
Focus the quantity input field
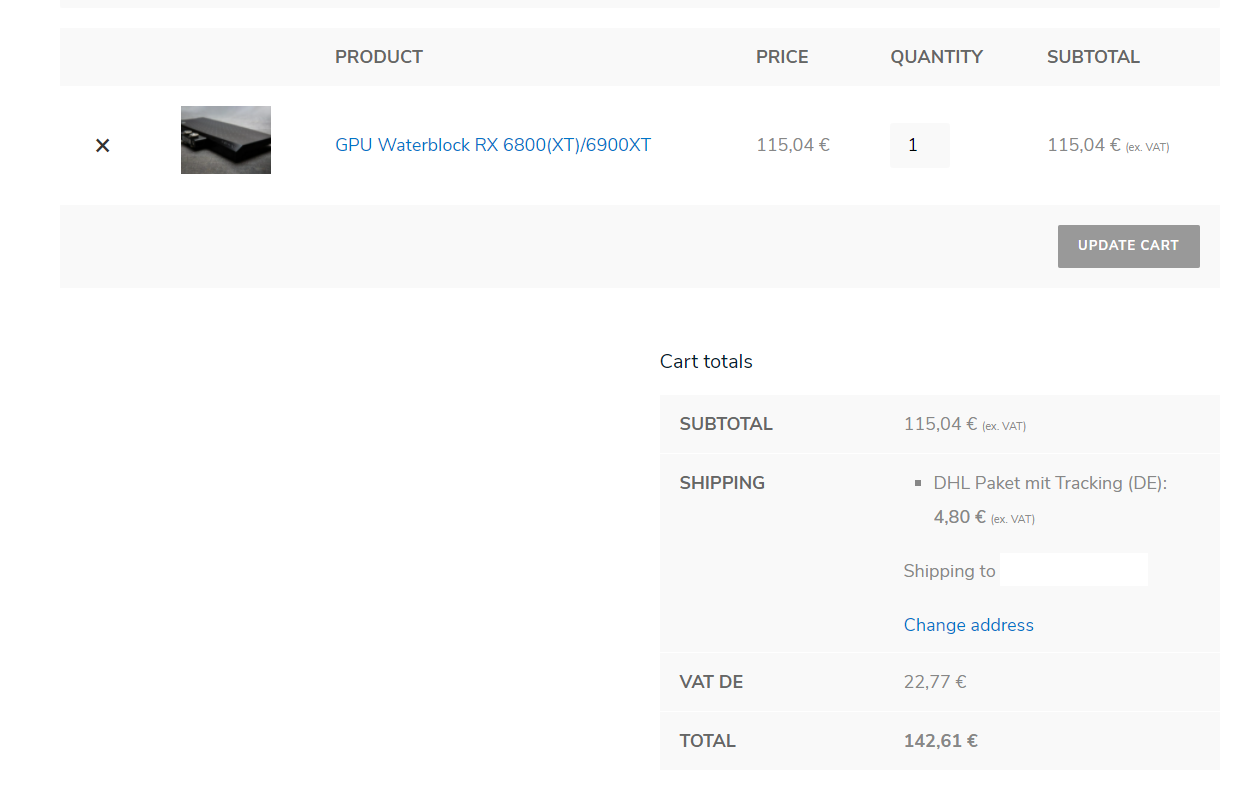[x=919, y=145]
